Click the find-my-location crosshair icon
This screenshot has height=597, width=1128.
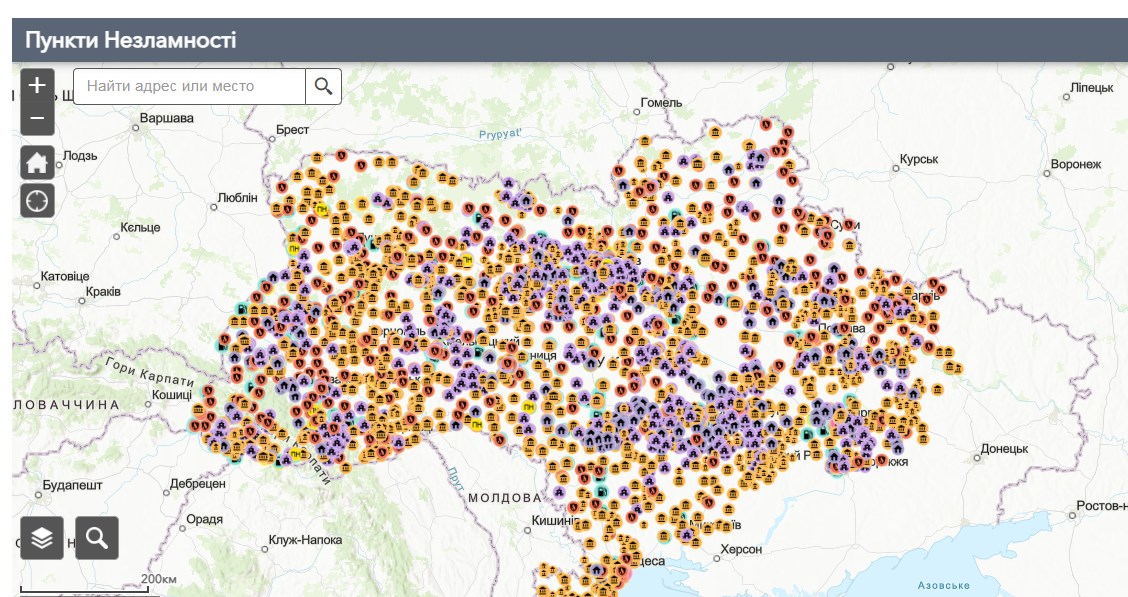pos(35,201)
